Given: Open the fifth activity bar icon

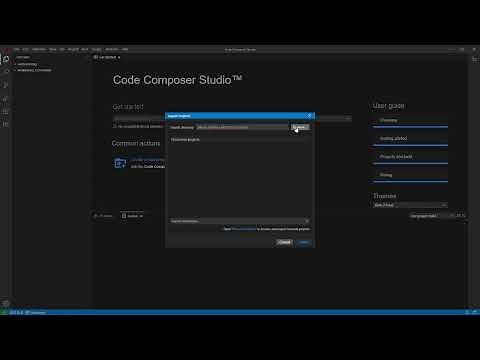Looking at the screenshot, I should pos(6,111).
